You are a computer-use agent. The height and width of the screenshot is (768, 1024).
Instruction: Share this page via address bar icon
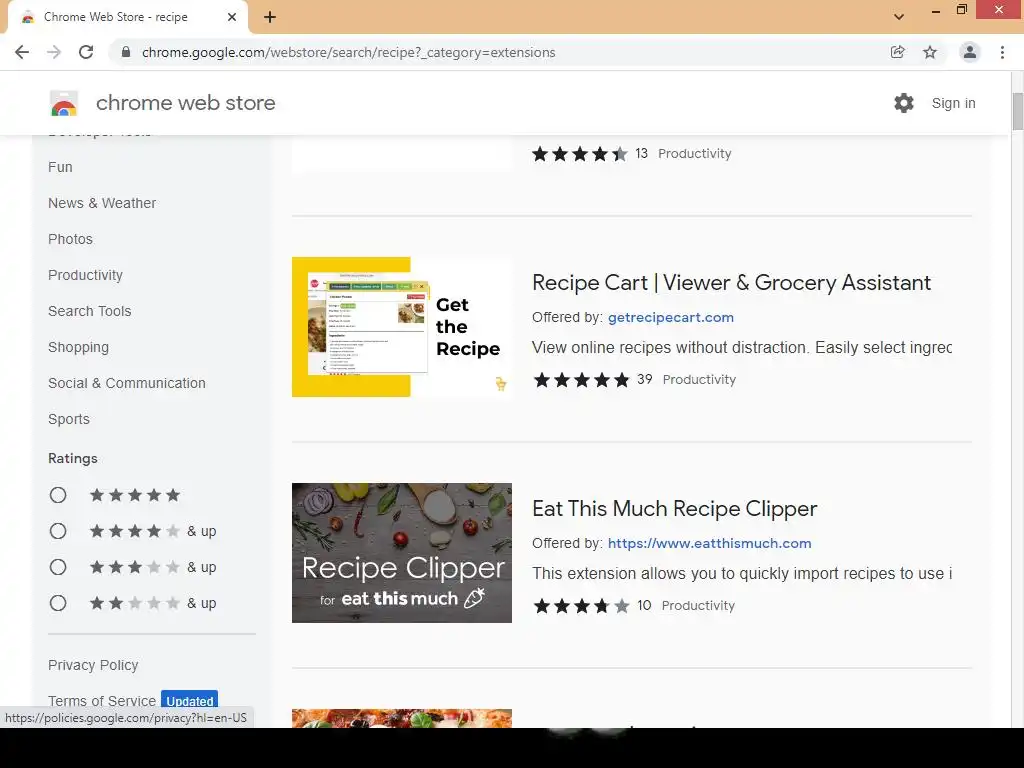[897, 52]
